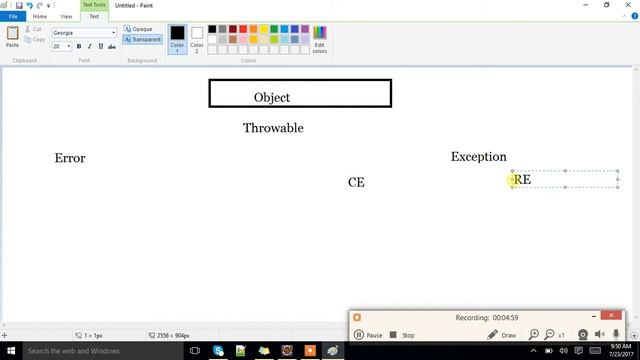
Task: Show hidden system tray icons
Action: tap(533, 351)
